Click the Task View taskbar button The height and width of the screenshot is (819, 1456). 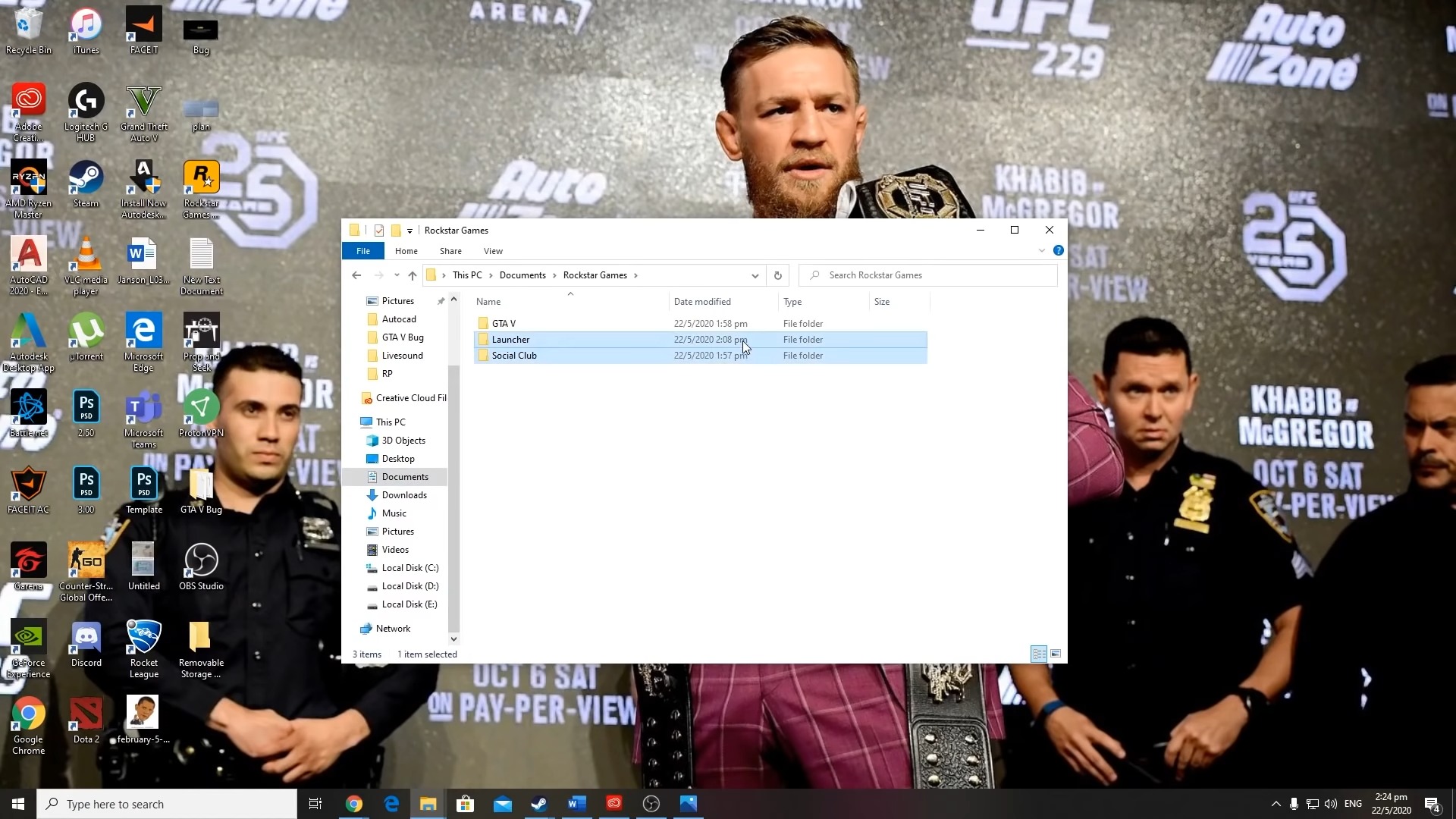tap(315, 804)
